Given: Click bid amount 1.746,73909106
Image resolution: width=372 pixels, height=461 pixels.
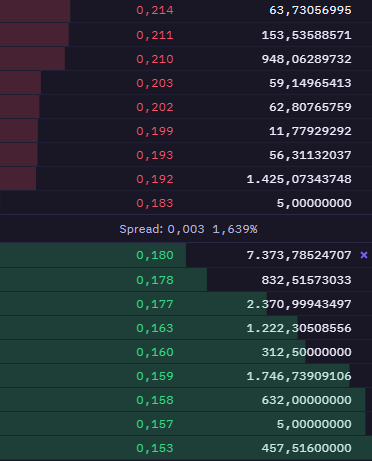Looking at the screenshot, I should (299, 376).
